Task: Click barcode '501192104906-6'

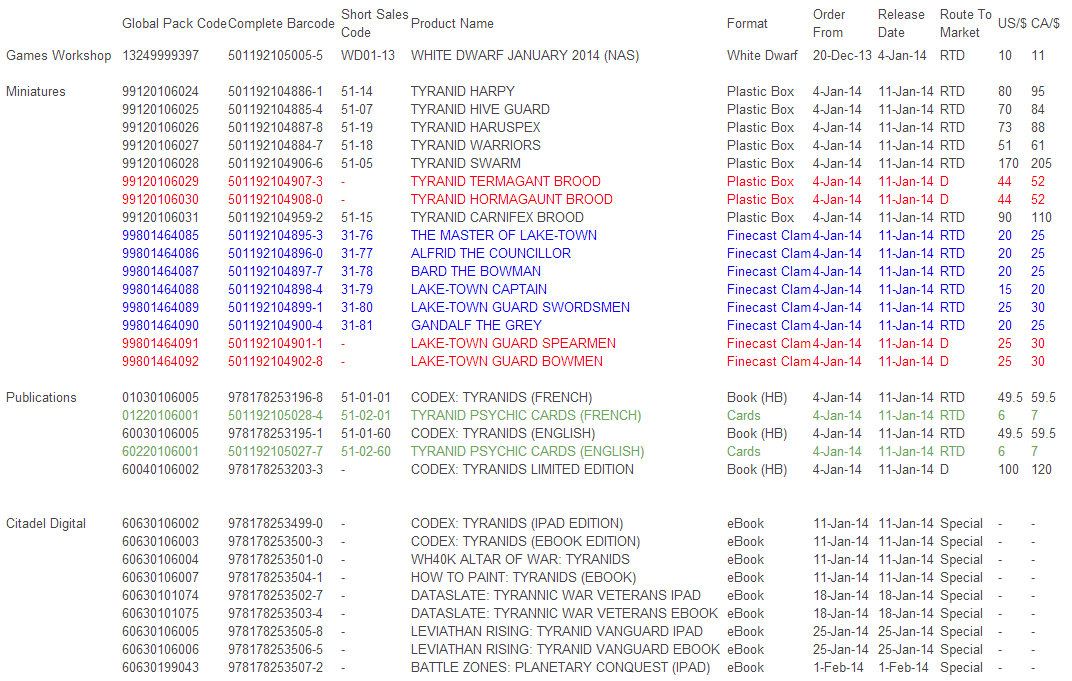Action: (276, 163)
